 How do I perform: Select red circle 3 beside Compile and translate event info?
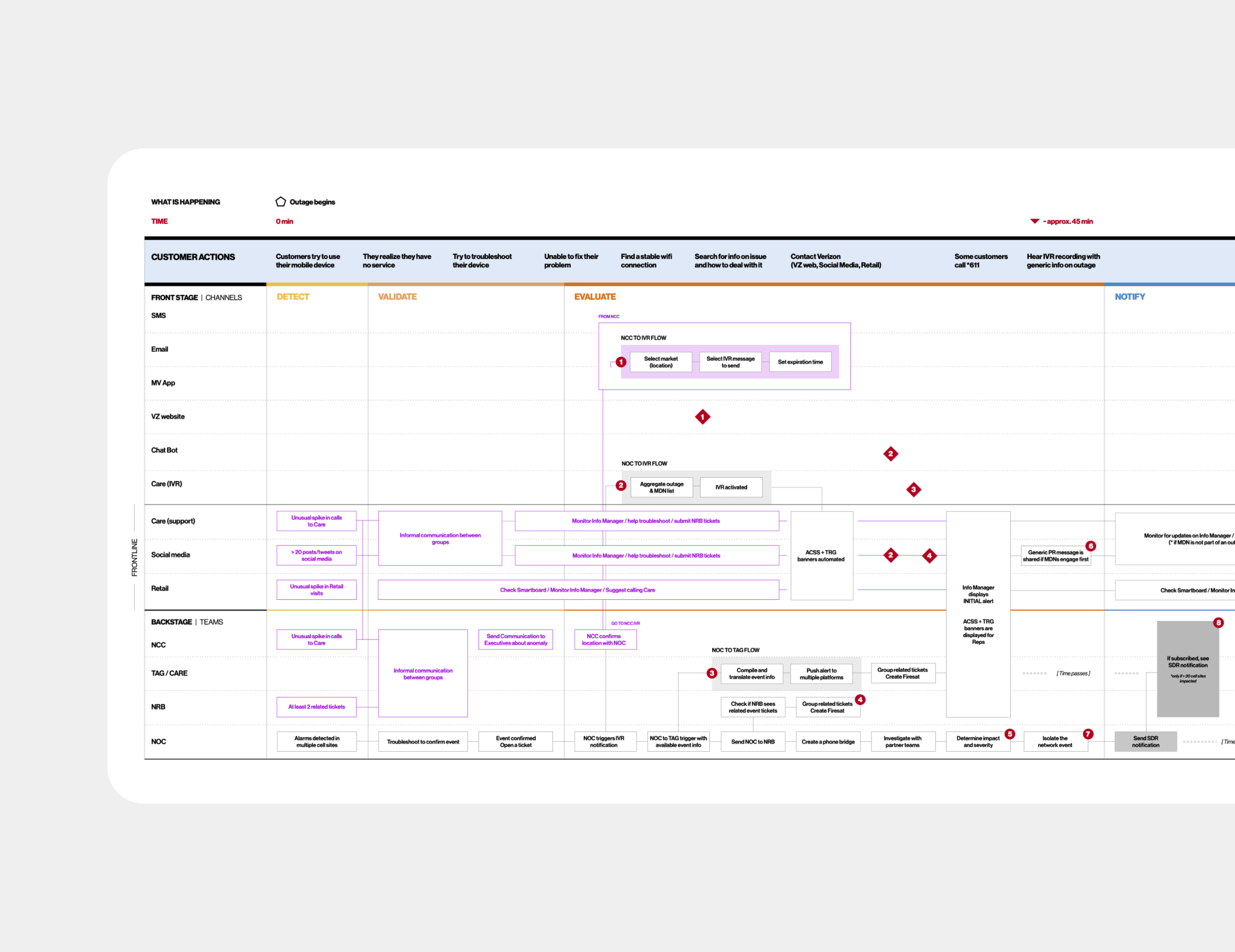pos(712,673)
